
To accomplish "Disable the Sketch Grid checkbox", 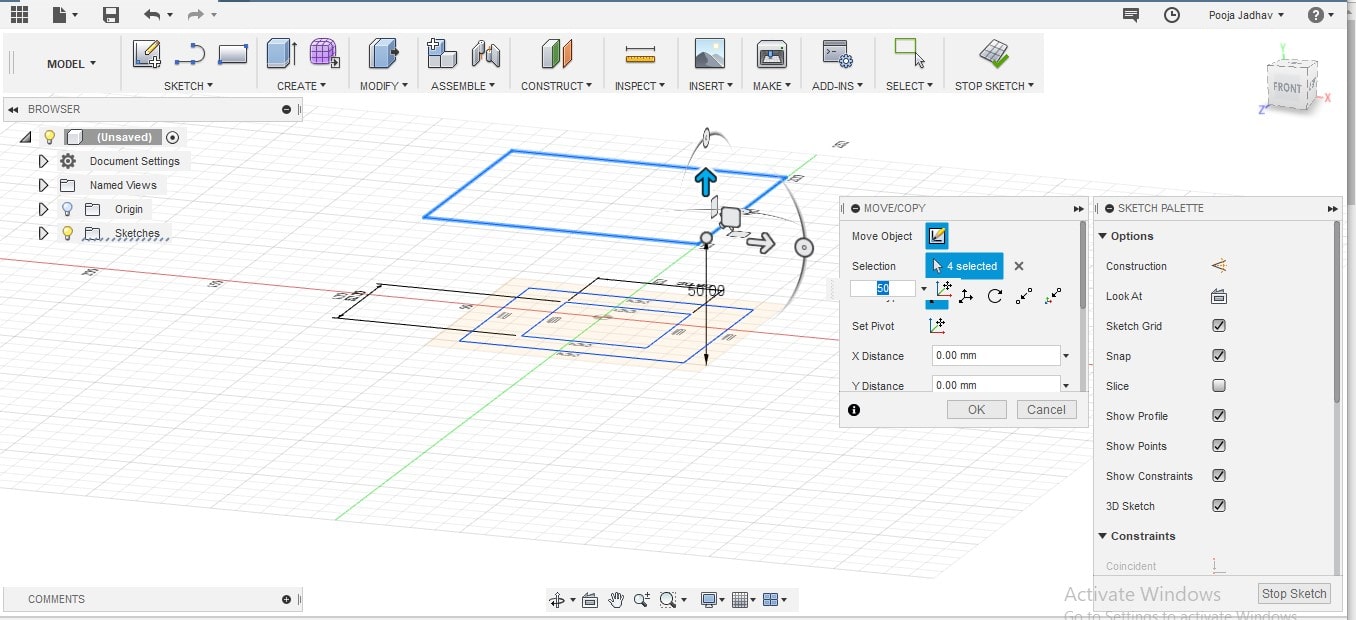I will coord(1218,326).
